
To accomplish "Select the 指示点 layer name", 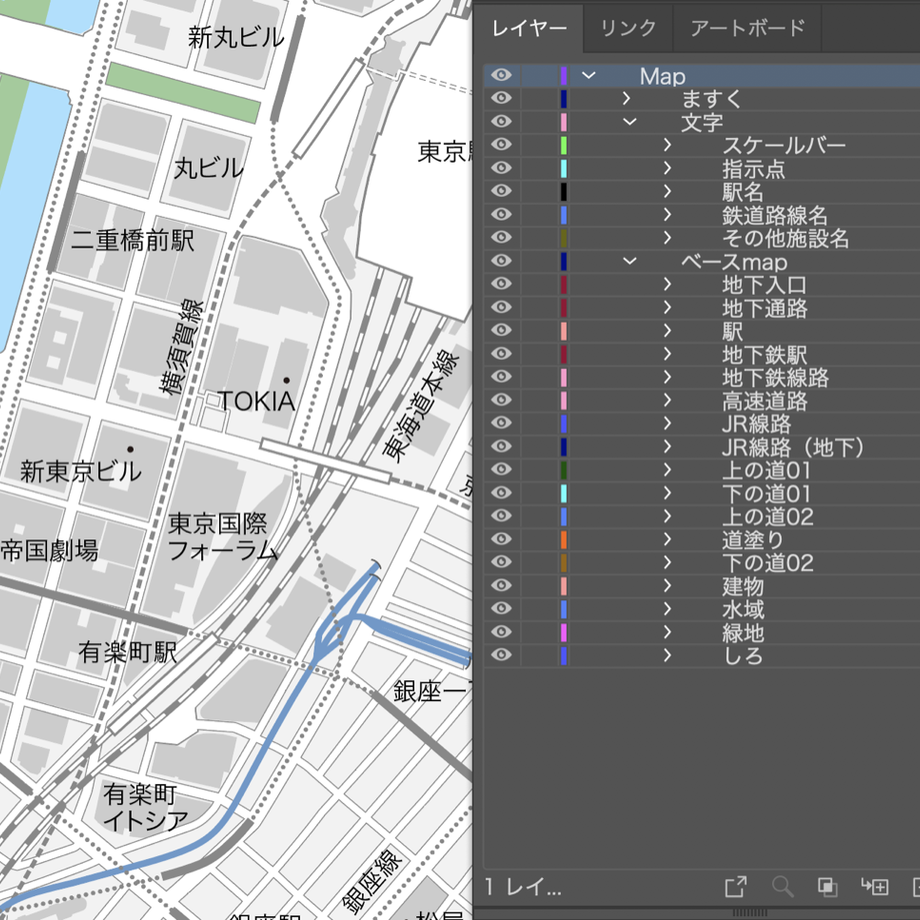I will click(x=753, y=169).
